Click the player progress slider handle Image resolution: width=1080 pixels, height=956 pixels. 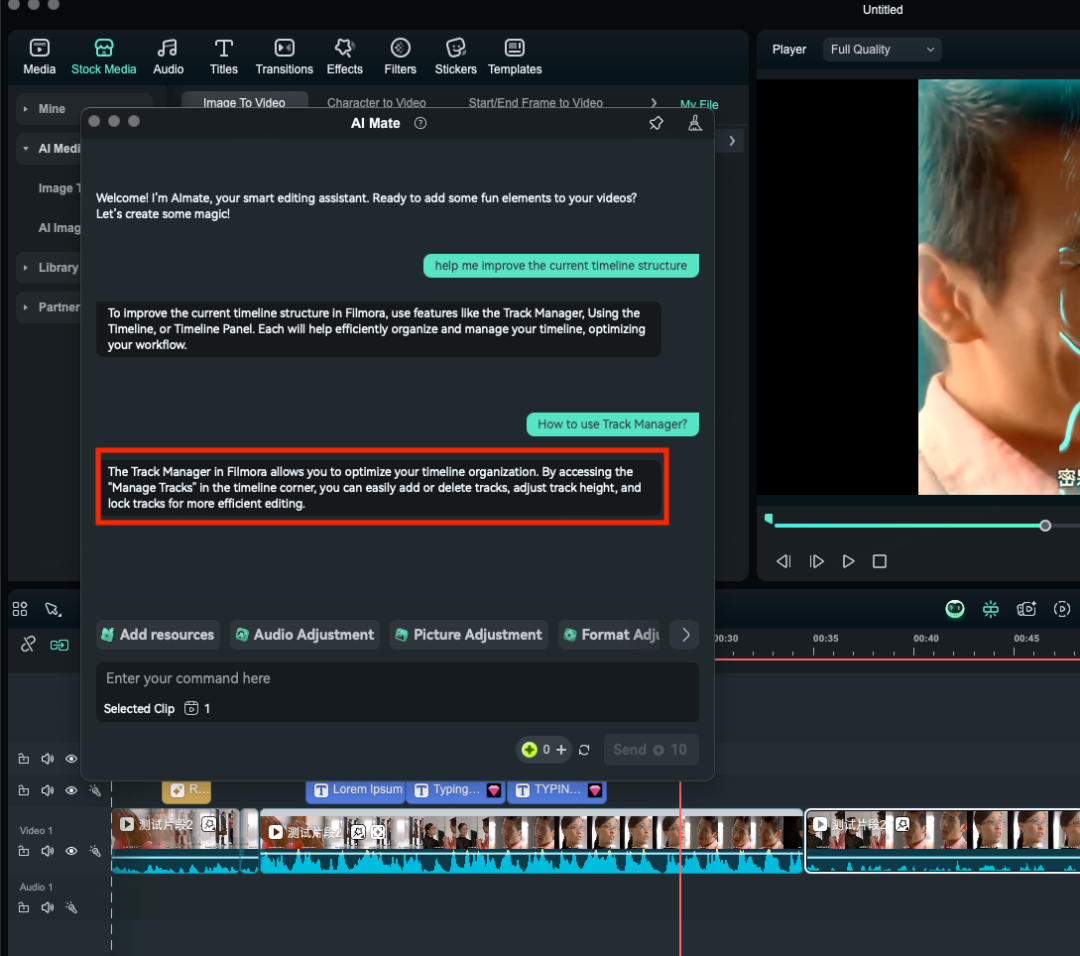pyautogui.click(x=1044, y=526)
